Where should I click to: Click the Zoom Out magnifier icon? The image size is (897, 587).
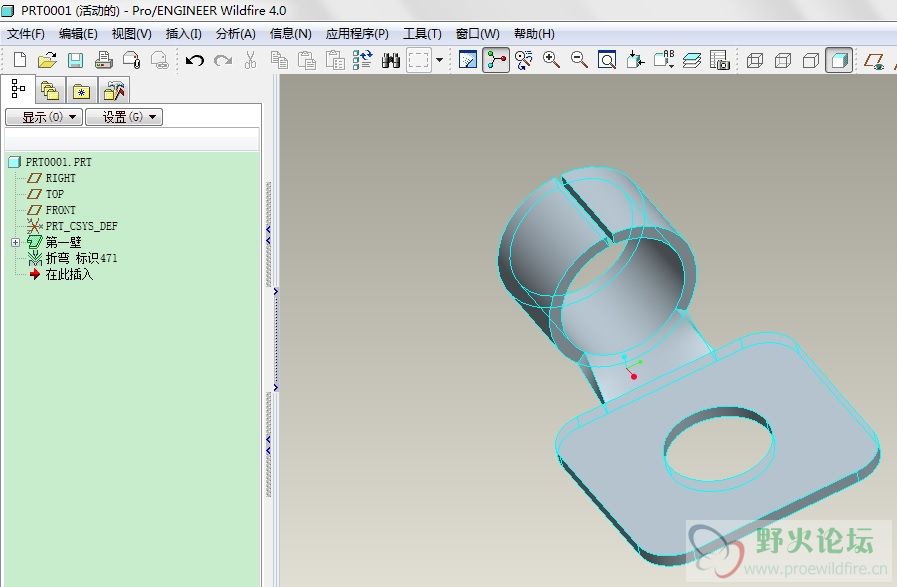point(579,60)
